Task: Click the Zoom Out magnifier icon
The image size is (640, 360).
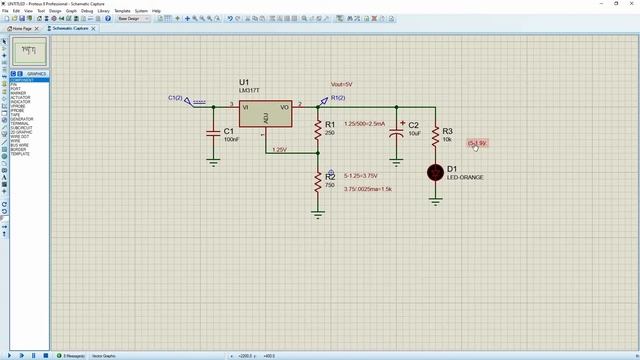Action: [202, 18]
